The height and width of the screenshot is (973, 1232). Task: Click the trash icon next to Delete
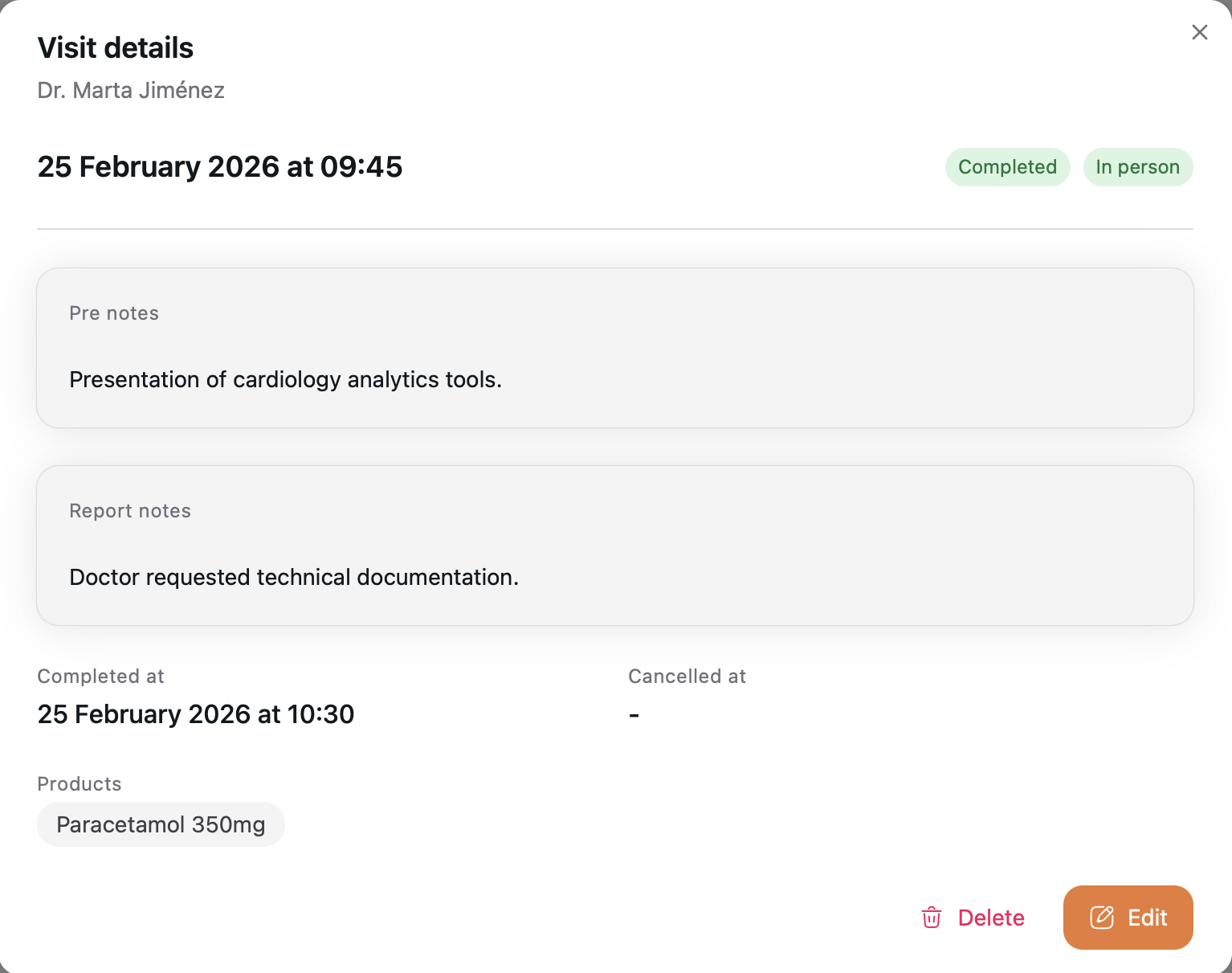tap(931, 918)
